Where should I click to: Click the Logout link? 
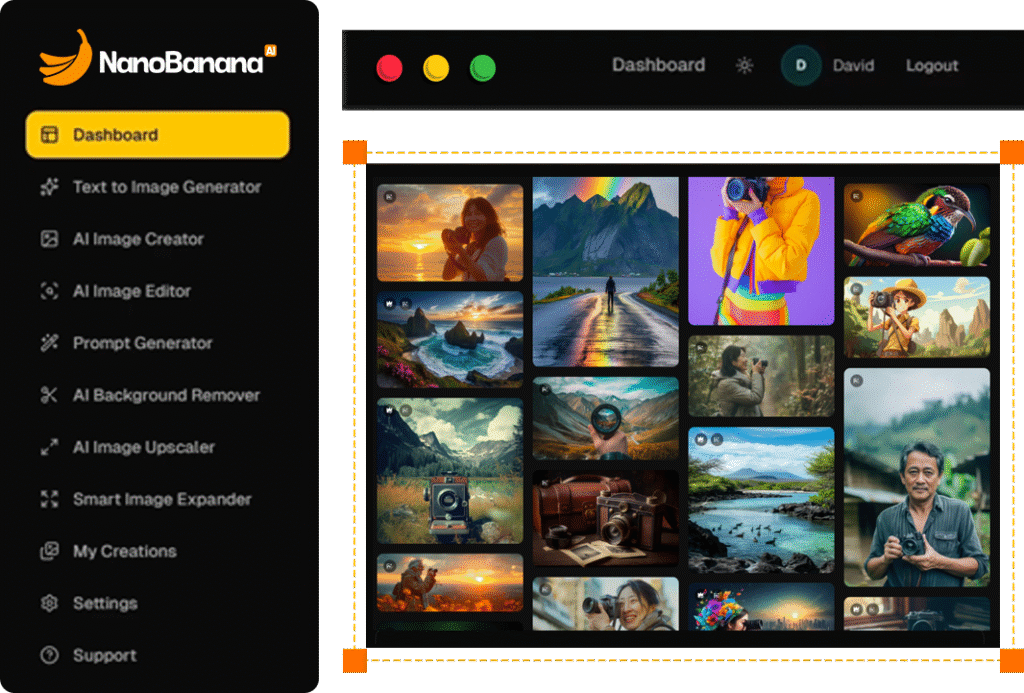tap(932, 66)
